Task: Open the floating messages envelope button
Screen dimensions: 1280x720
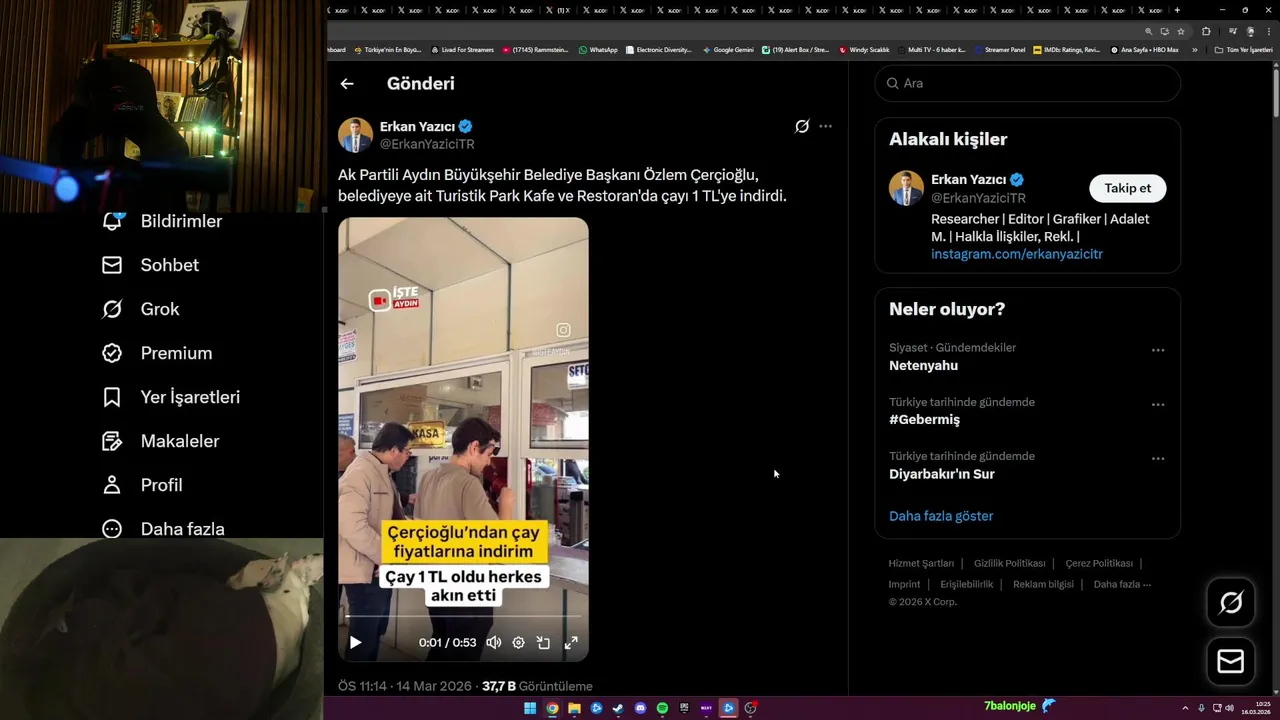Action: pos(1231,662)
